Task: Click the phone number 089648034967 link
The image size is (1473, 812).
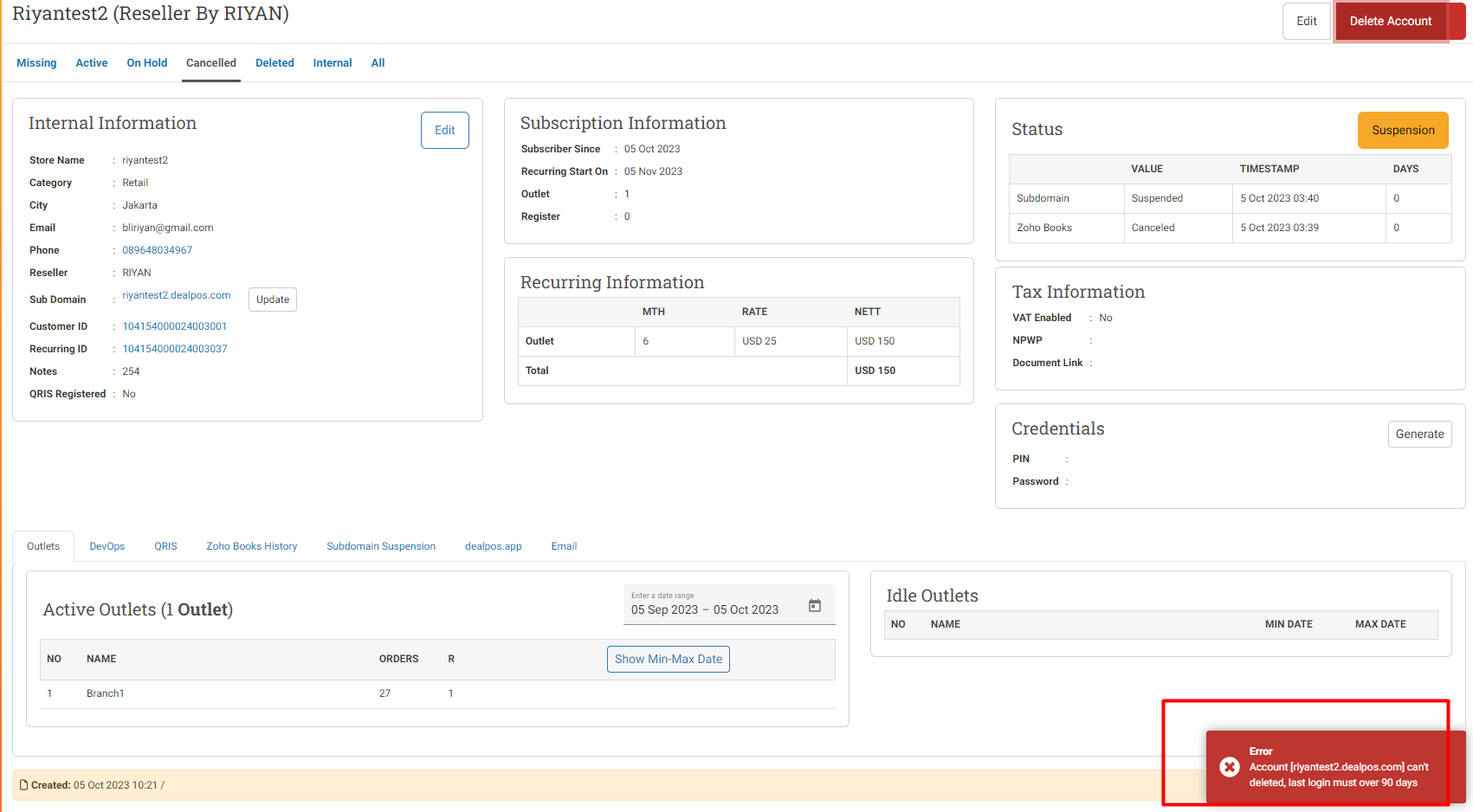Action: pos(158,250)
